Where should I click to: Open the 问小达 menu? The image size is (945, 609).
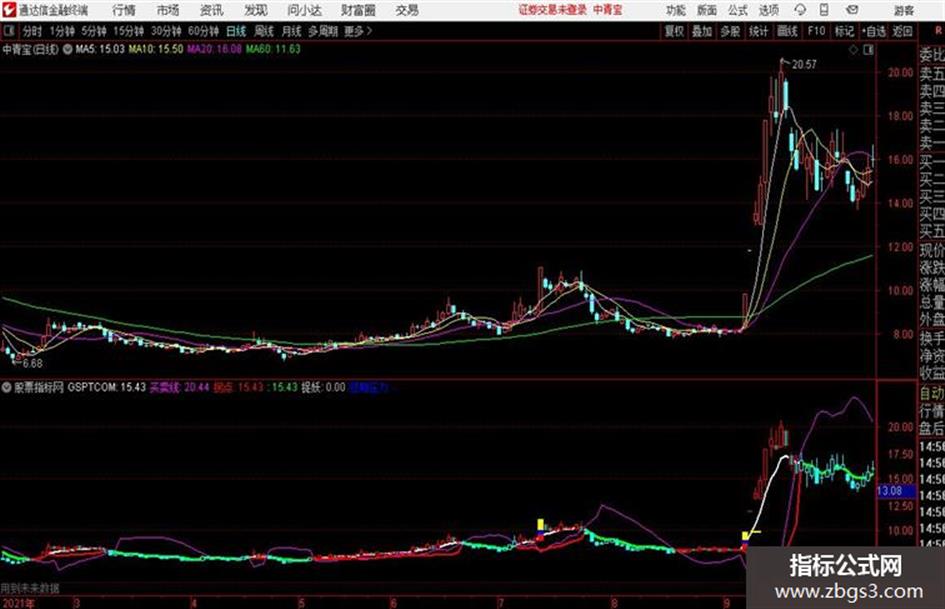click(304, 10)
